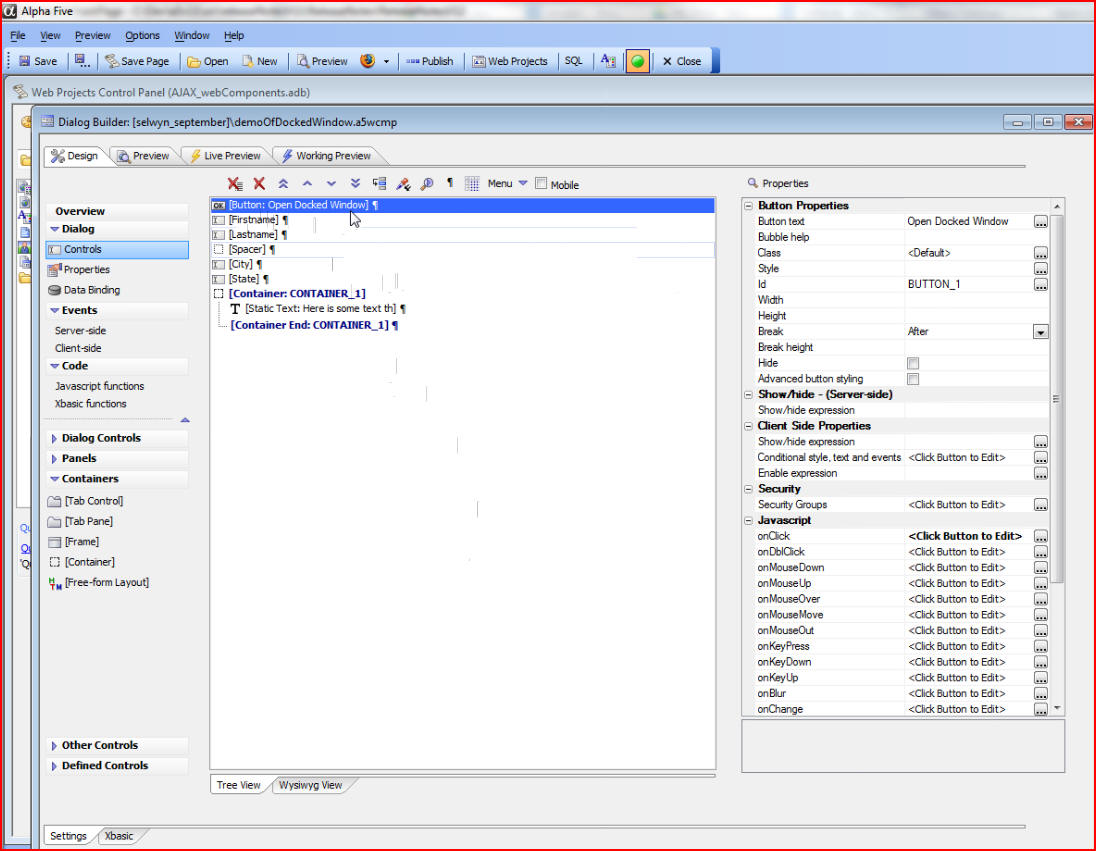Viewport: 1096px width, 851px height.
Task: Collapse the Javascript properties section
Action: tap(749, 520)
